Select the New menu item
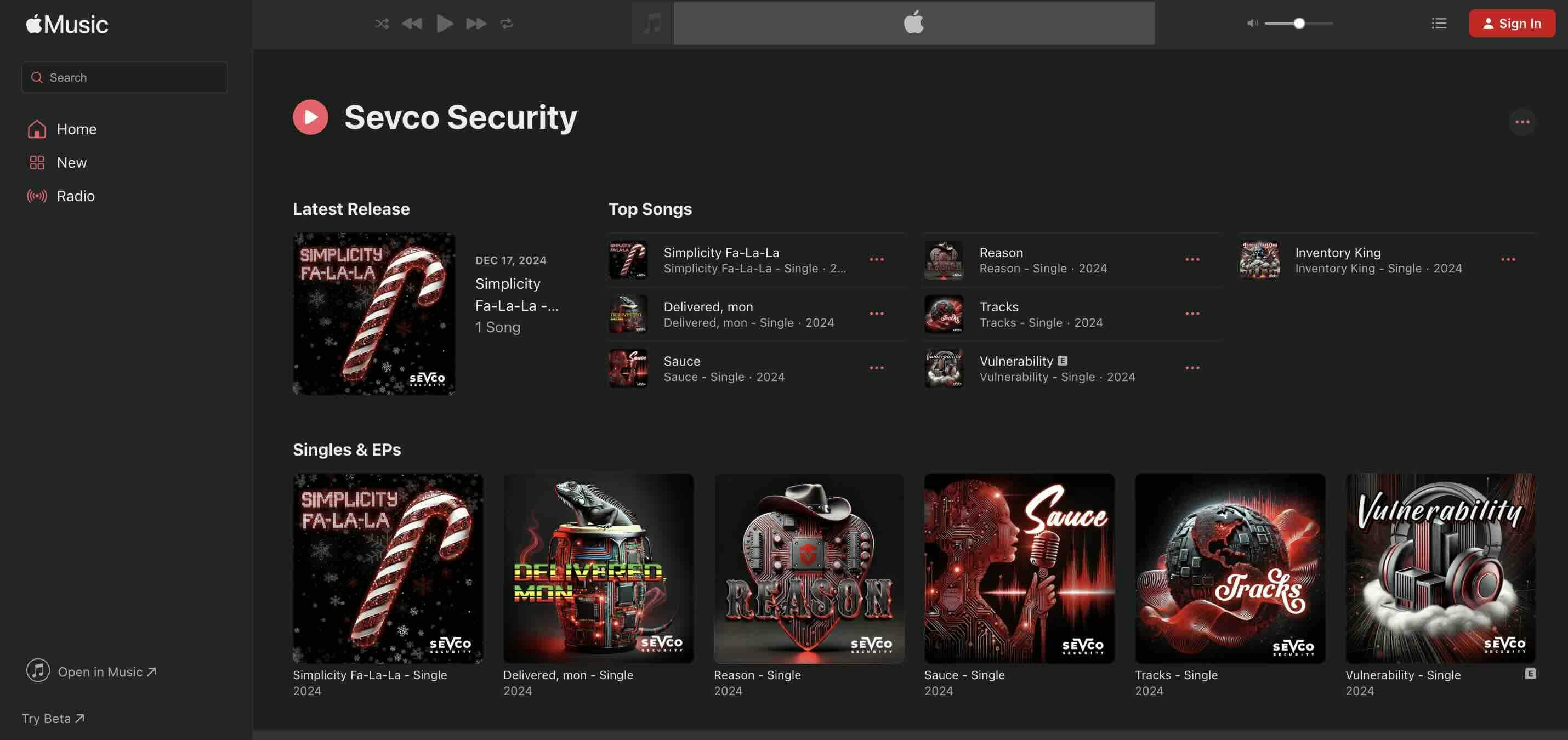Image resolution: width=1568 pixels, height=740 pixels. (71, 162)
